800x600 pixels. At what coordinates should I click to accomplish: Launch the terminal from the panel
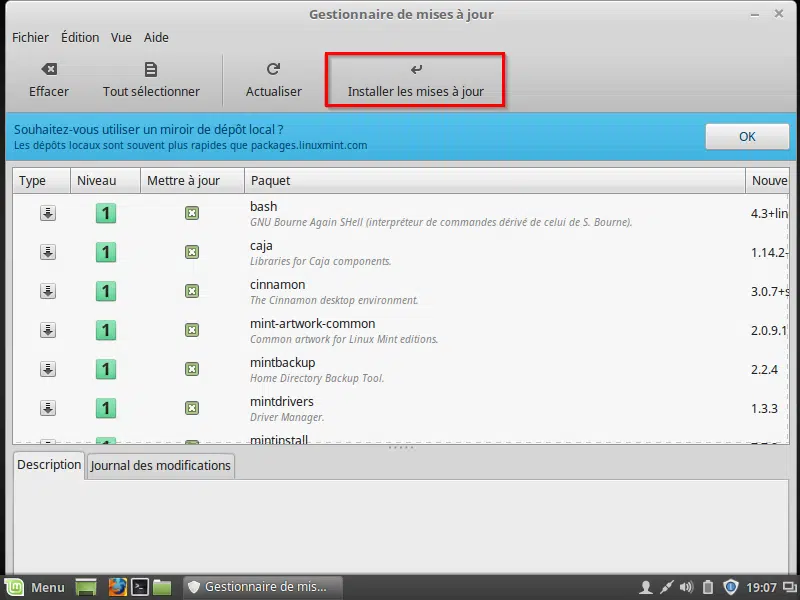(x=139, y=587)
